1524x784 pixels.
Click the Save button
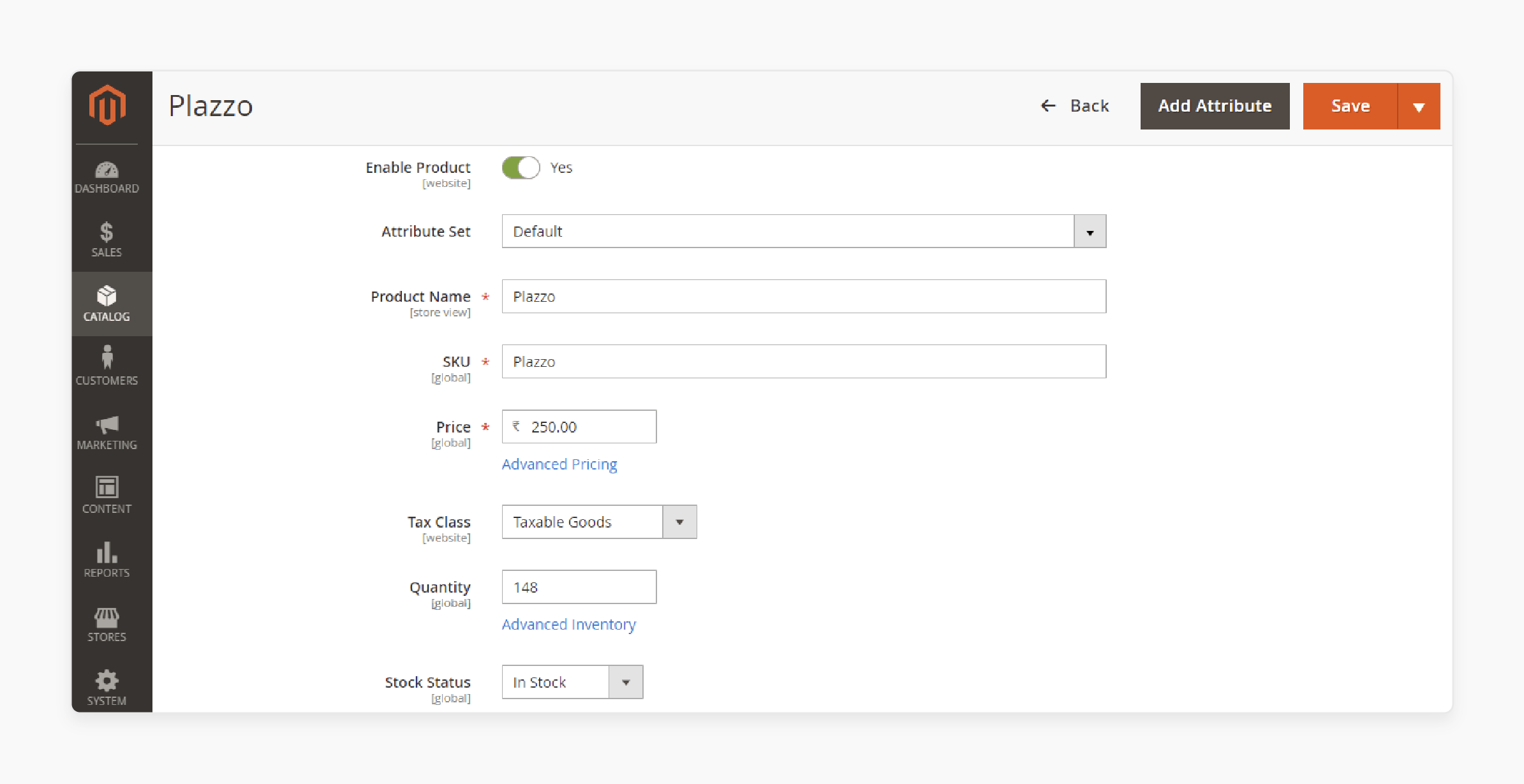pos(1350,107)
